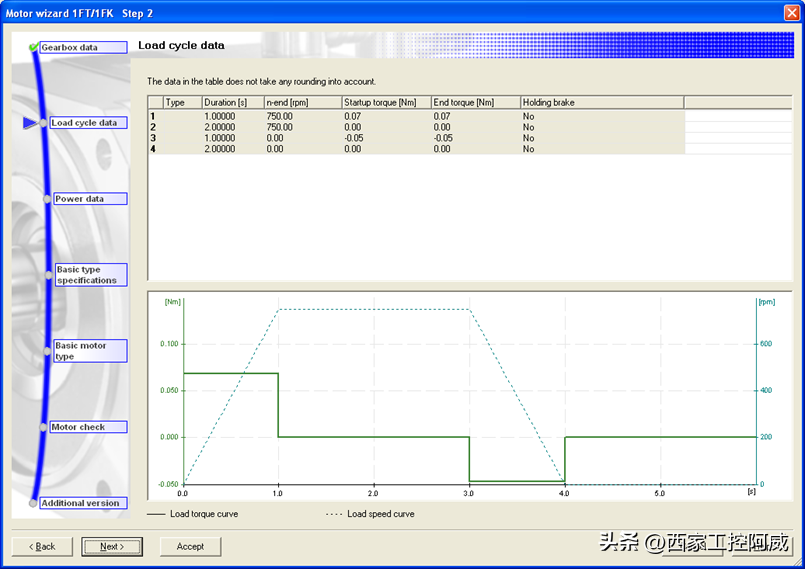
Task: Click the Holding brake column header
Action: 600,102
